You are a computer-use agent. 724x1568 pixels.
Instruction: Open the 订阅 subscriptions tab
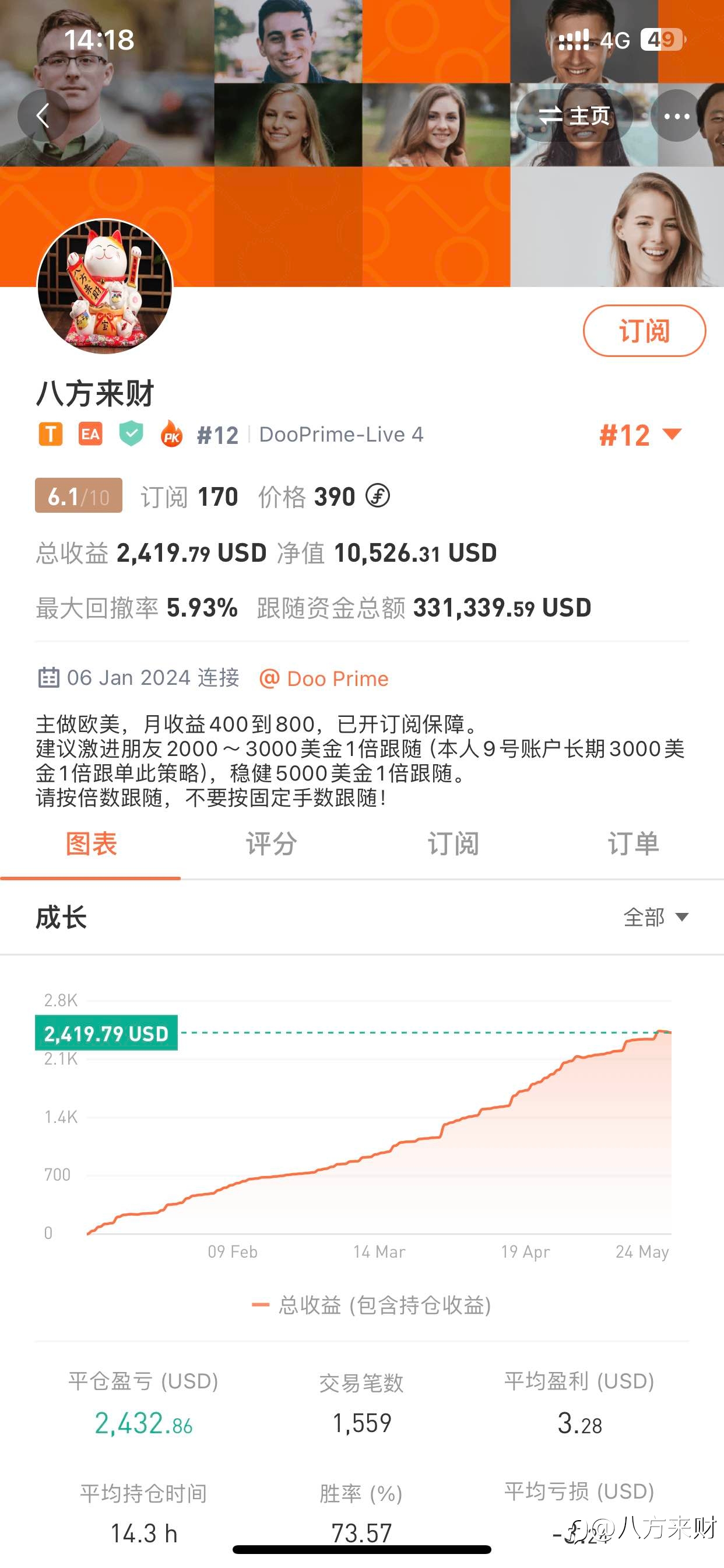[453, 845]
